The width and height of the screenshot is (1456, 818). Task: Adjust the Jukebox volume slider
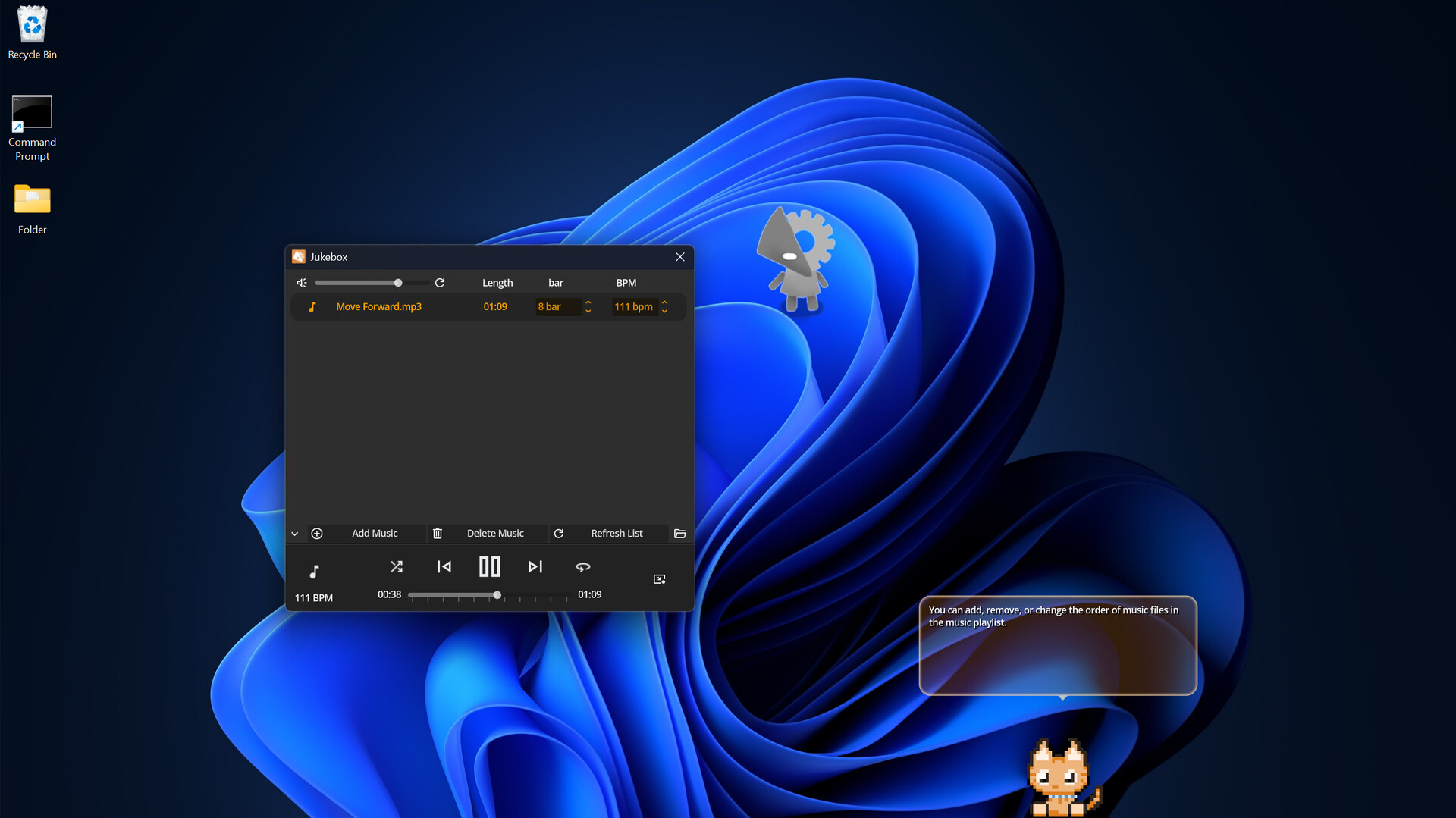372,283
